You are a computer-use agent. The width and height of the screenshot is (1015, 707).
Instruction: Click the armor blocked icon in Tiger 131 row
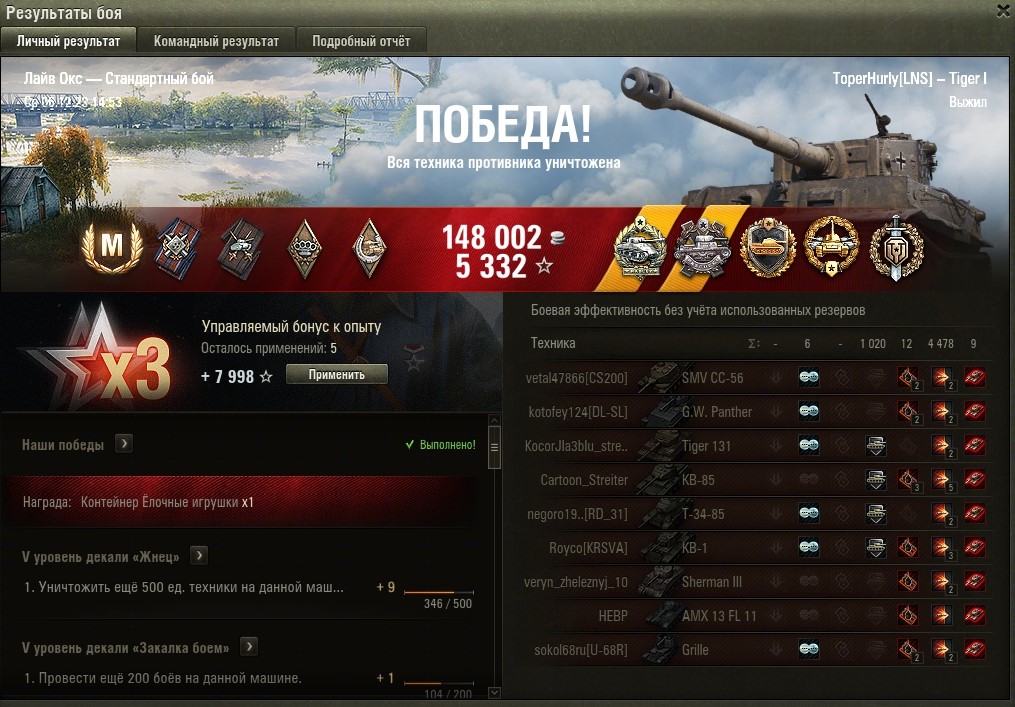click(876, 445)
